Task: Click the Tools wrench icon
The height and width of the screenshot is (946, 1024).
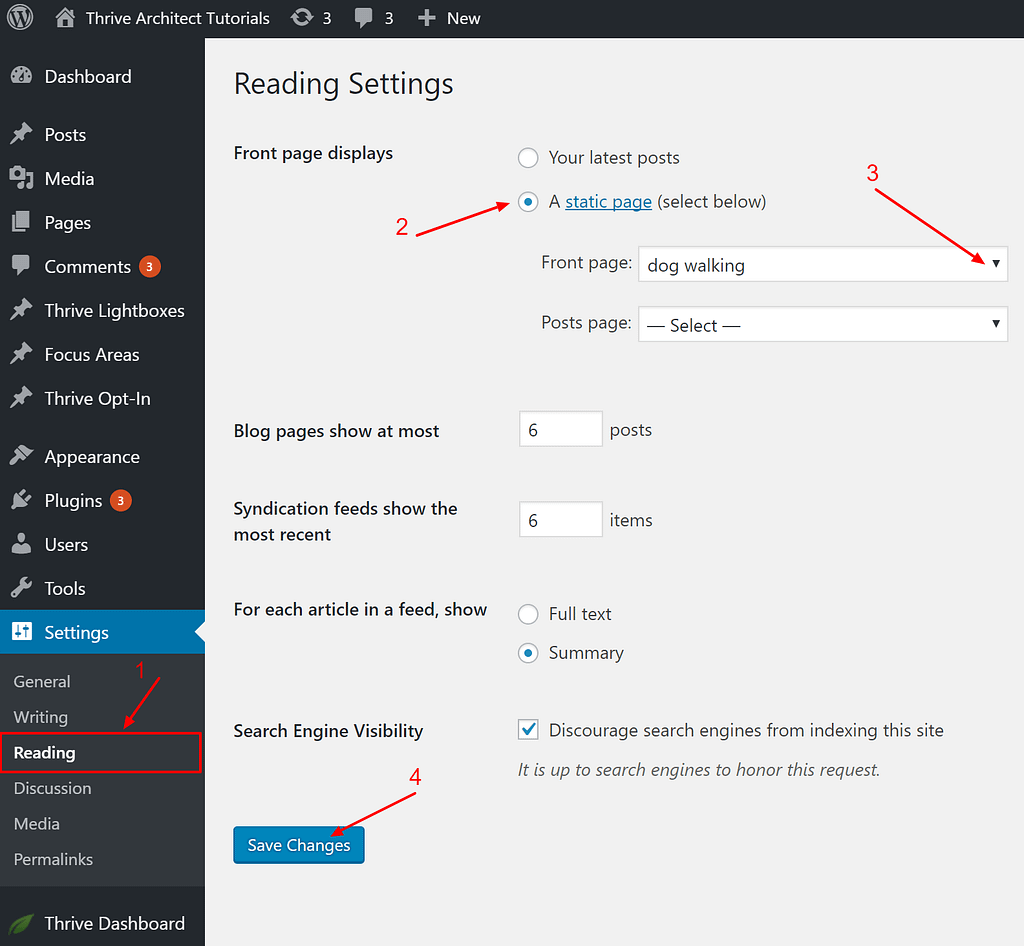Action: tap(22, 588)
